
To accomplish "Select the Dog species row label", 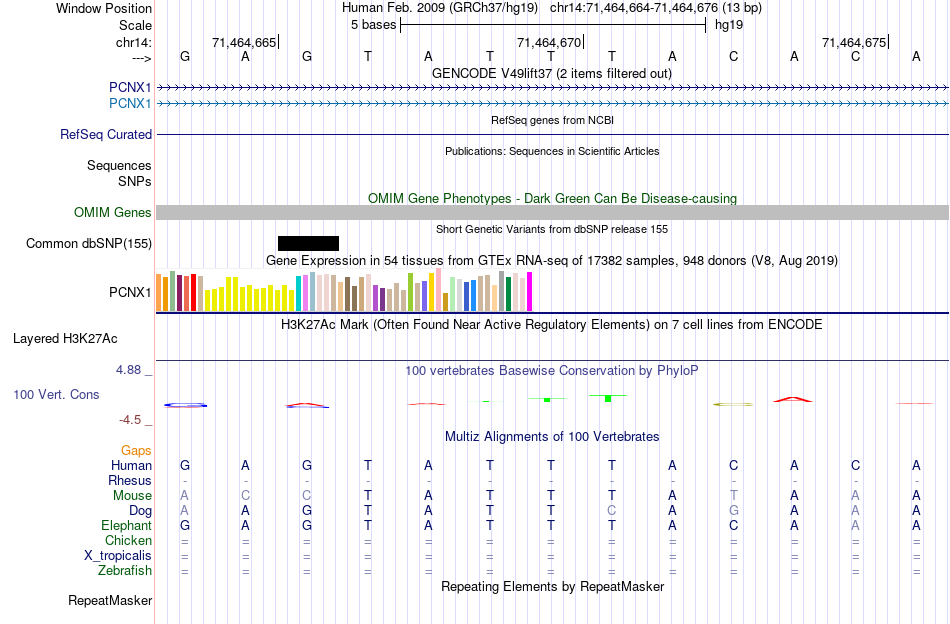I will (x=140, y=511).
